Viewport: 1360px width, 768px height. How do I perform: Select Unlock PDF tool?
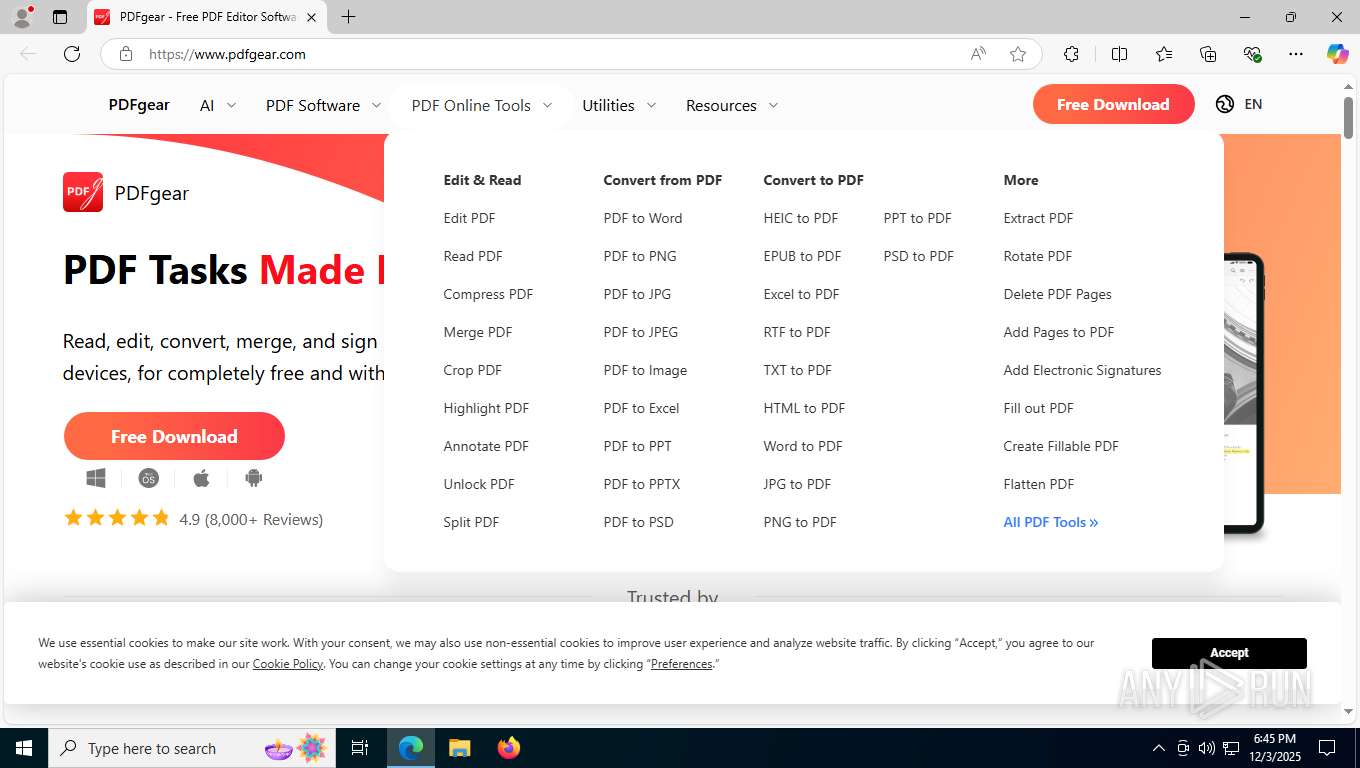[x=479, y=484]
